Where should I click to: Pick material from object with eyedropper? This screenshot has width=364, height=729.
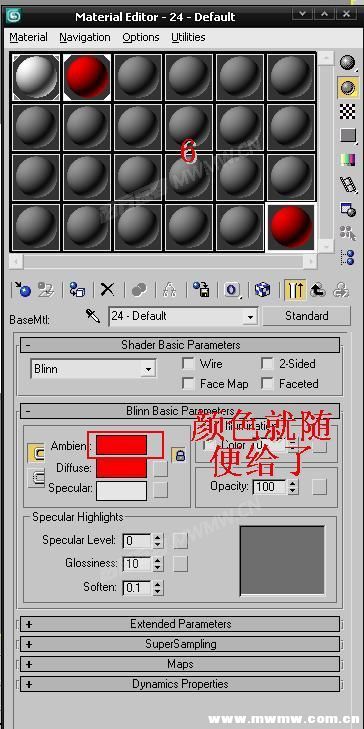click(x=93, y=316)
